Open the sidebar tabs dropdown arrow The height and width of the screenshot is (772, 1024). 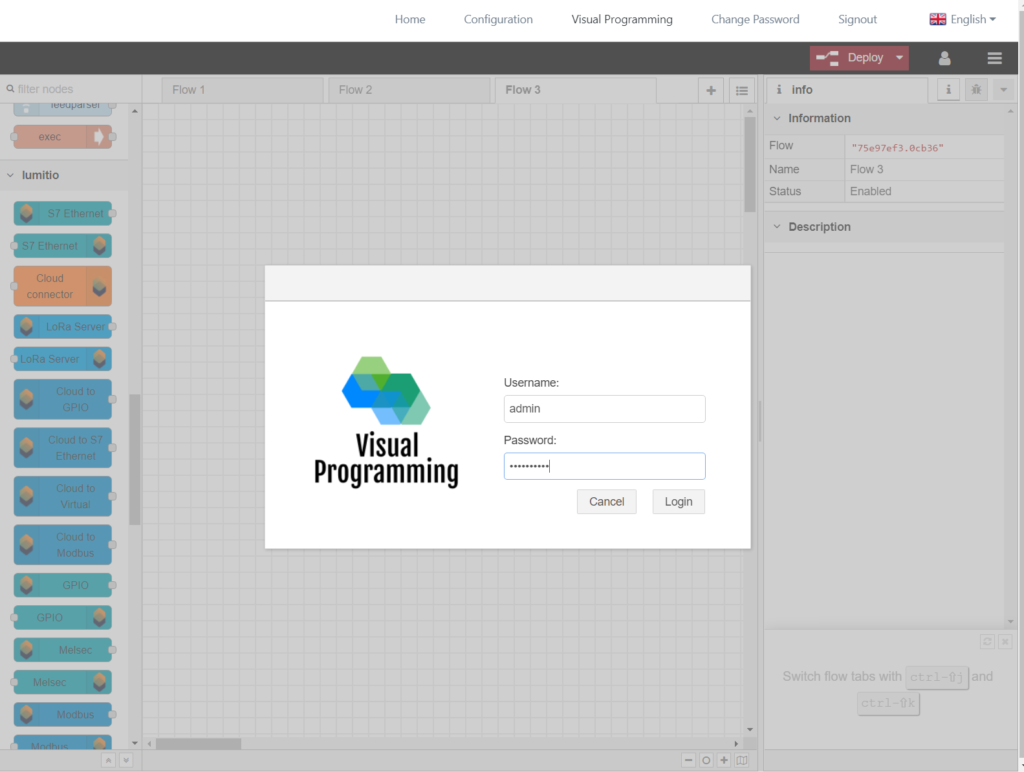1004,89
